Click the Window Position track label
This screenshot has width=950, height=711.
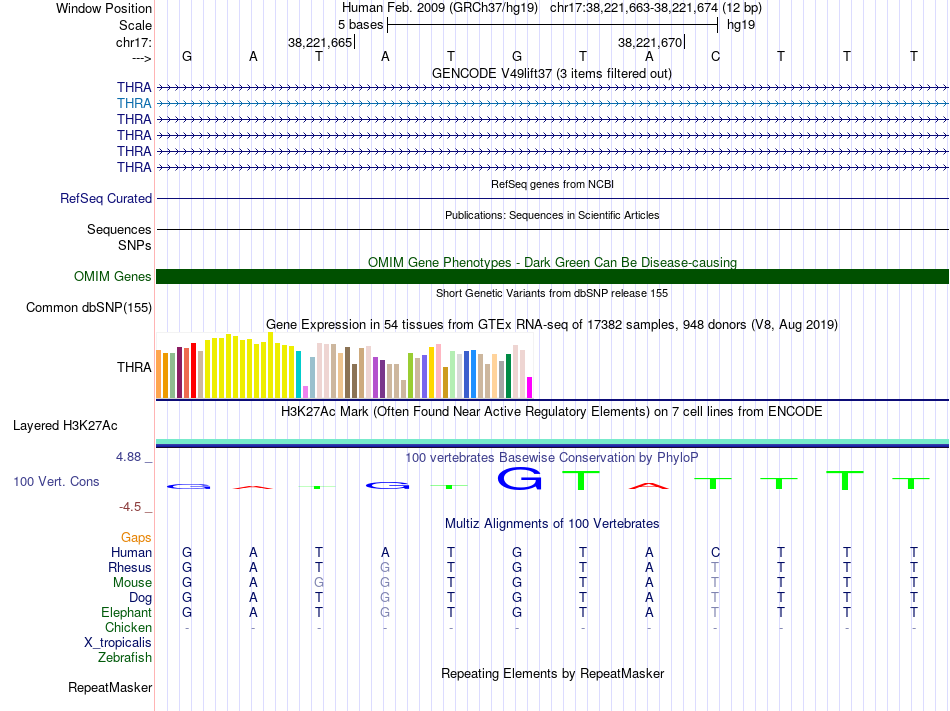(x=104, y=8)
